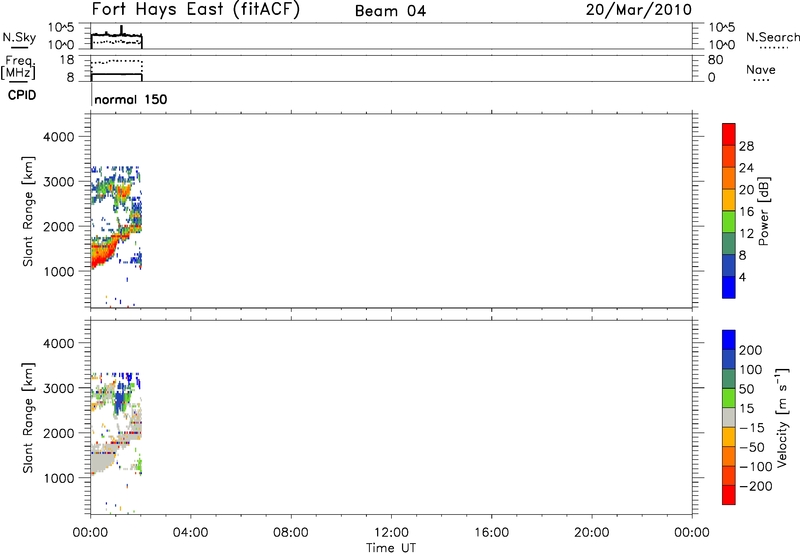The image size is (800, 554).
Task: Click the orange-red power echo near 1500 km
Action: tap(102, 251)
